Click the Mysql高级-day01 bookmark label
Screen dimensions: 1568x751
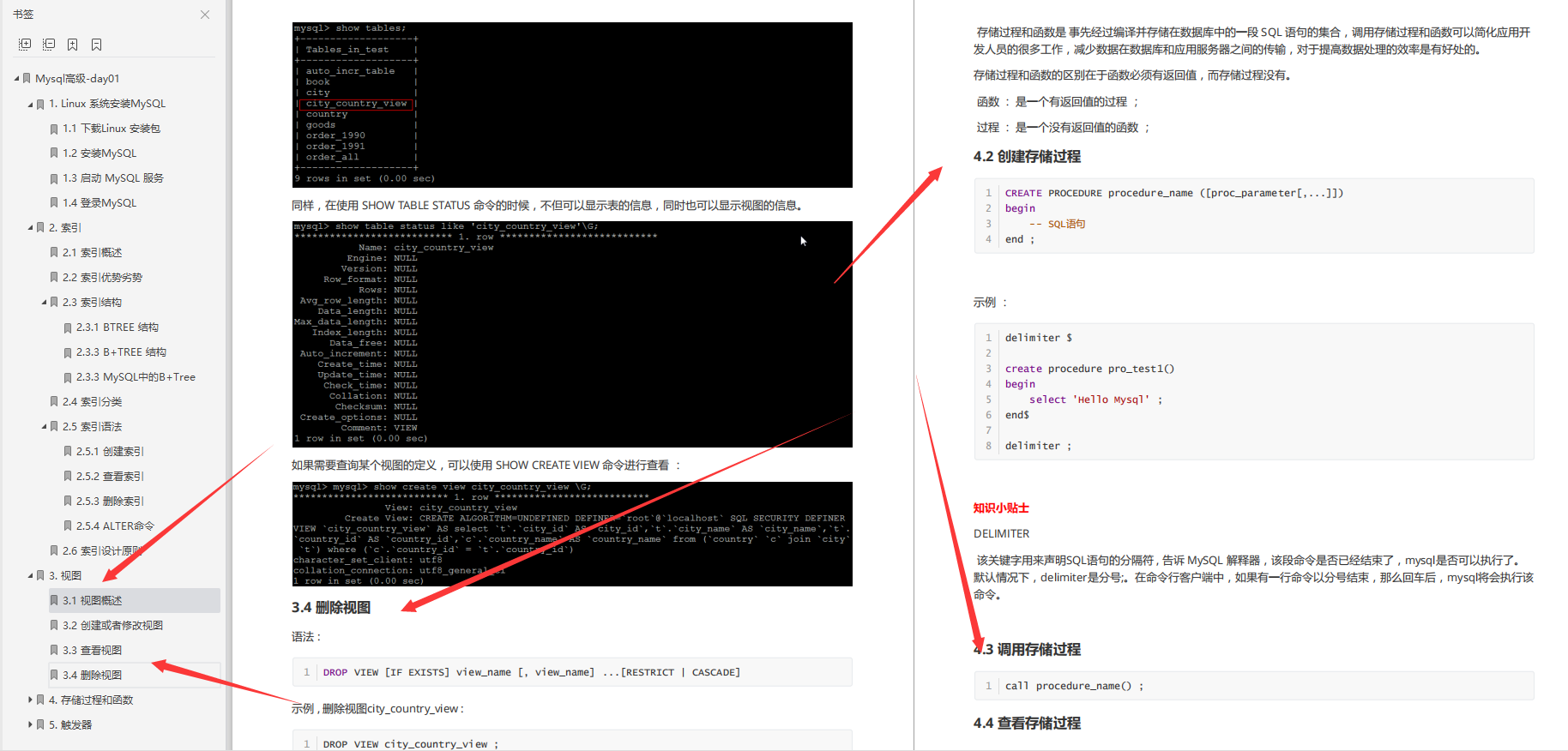coord(77,79)
